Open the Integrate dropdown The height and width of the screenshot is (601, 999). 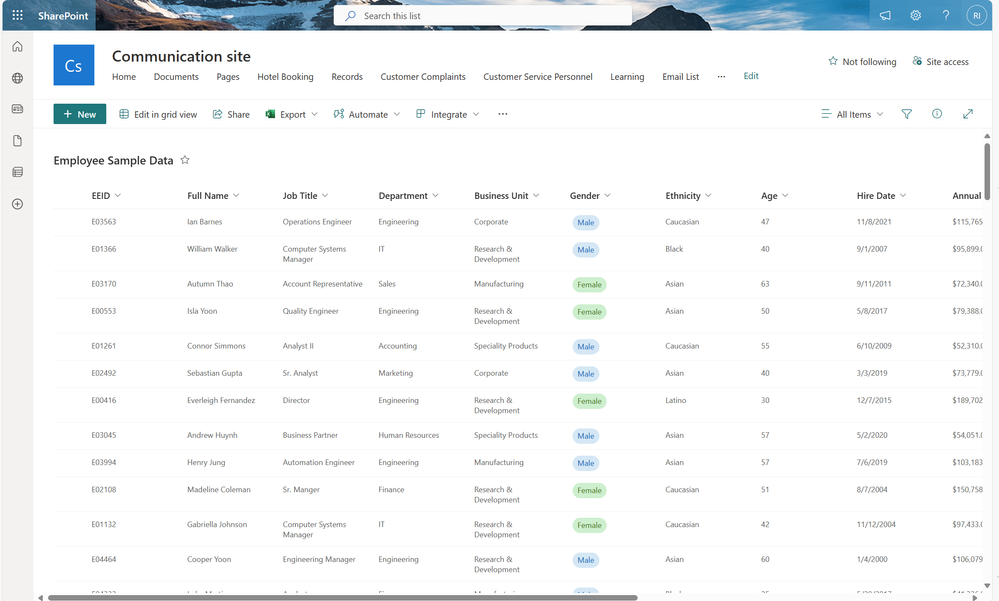447,115
